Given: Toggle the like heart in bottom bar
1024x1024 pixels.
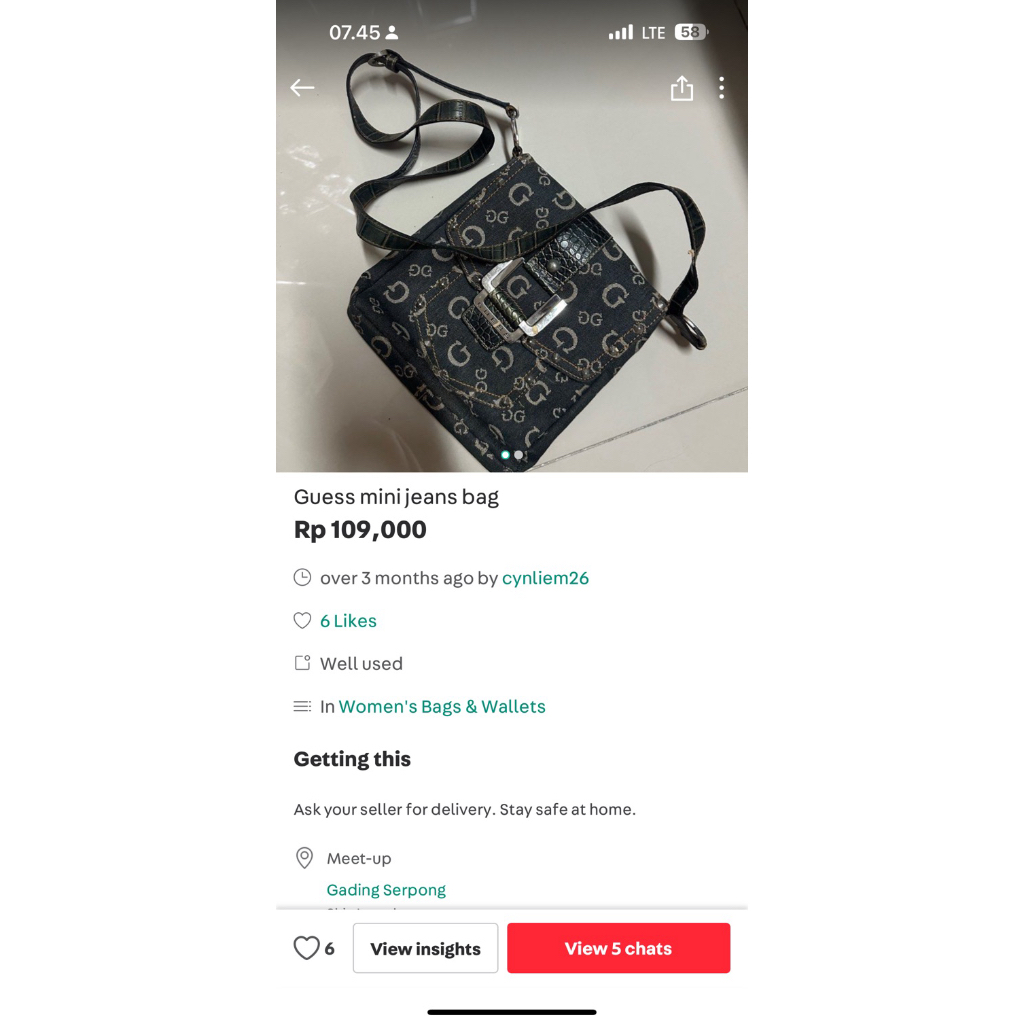Looking at the screenshot, I should (306, 948).
